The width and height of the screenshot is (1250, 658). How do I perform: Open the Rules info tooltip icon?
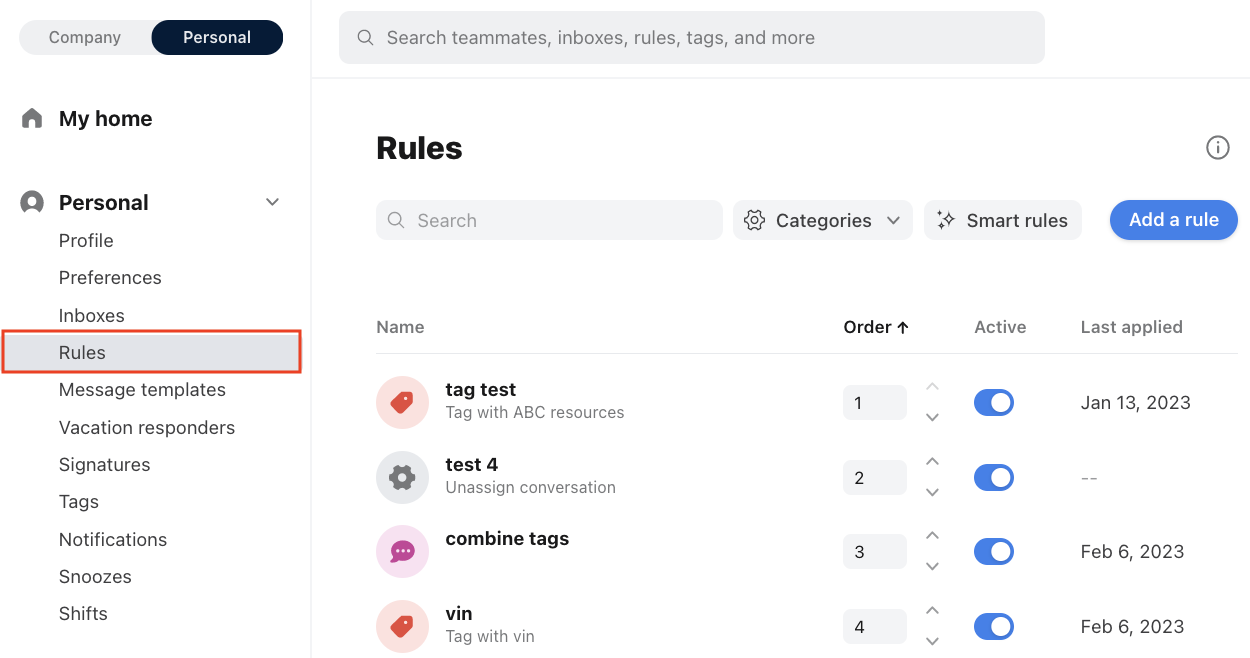point(1217,147)
